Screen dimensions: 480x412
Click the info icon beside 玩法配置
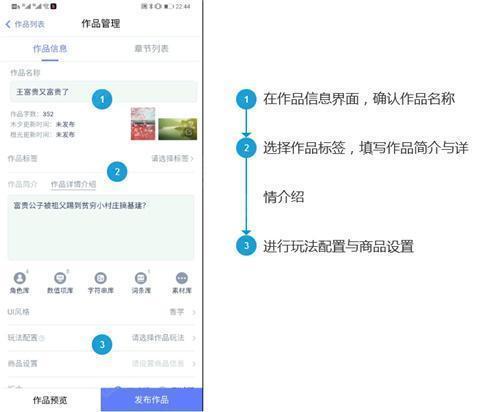[42, 338]
